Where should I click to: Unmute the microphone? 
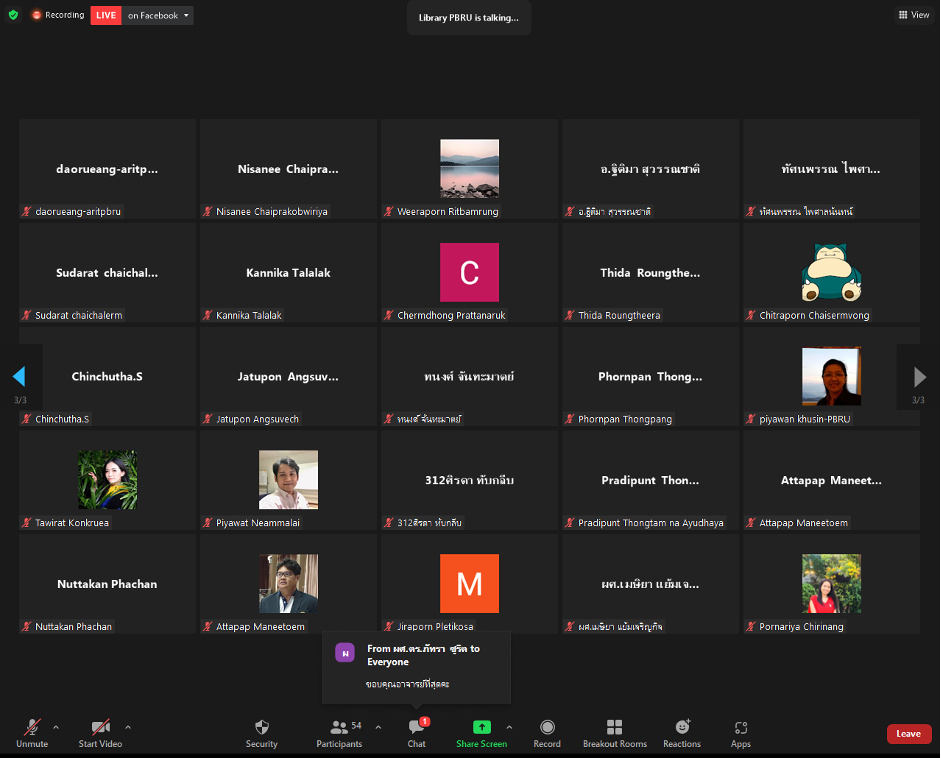pyautogui.click(x=32, y=732)
